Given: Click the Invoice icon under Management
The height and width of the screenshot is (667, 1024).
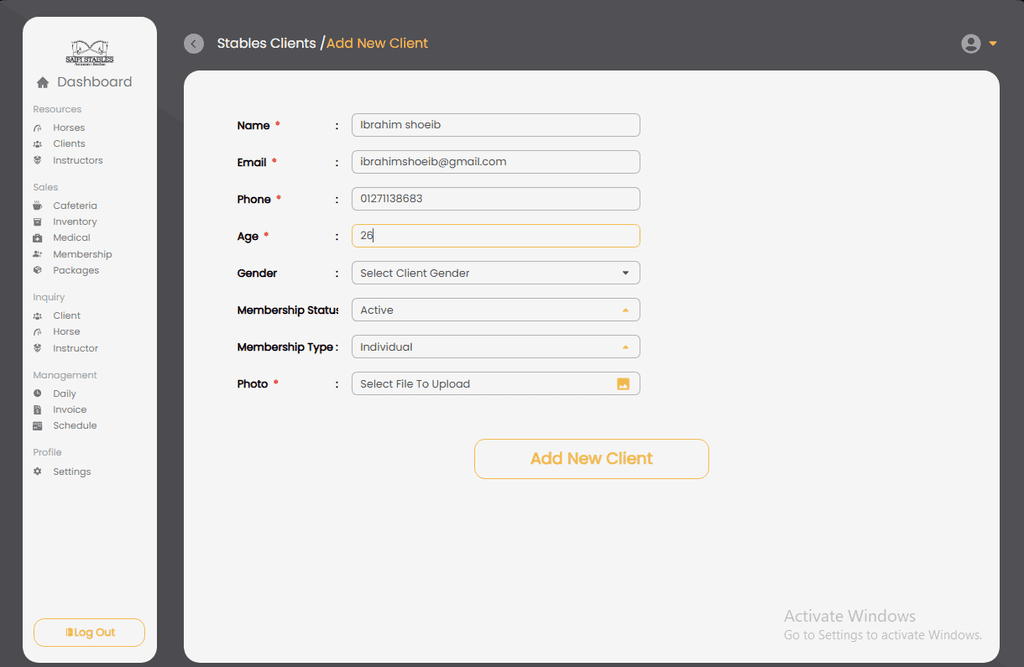Looking at the screenshot, I should [38, 410].
